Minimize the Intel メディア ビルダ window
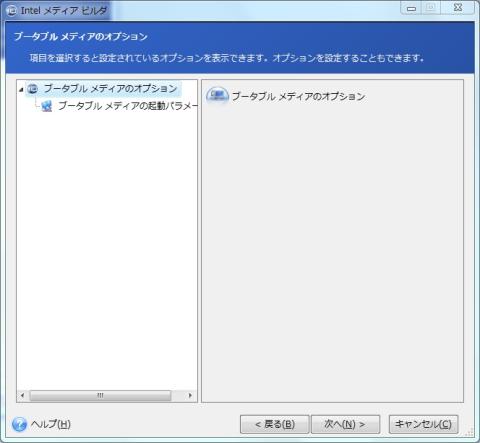This screenshot has height=443, width=480. [411, 8]
